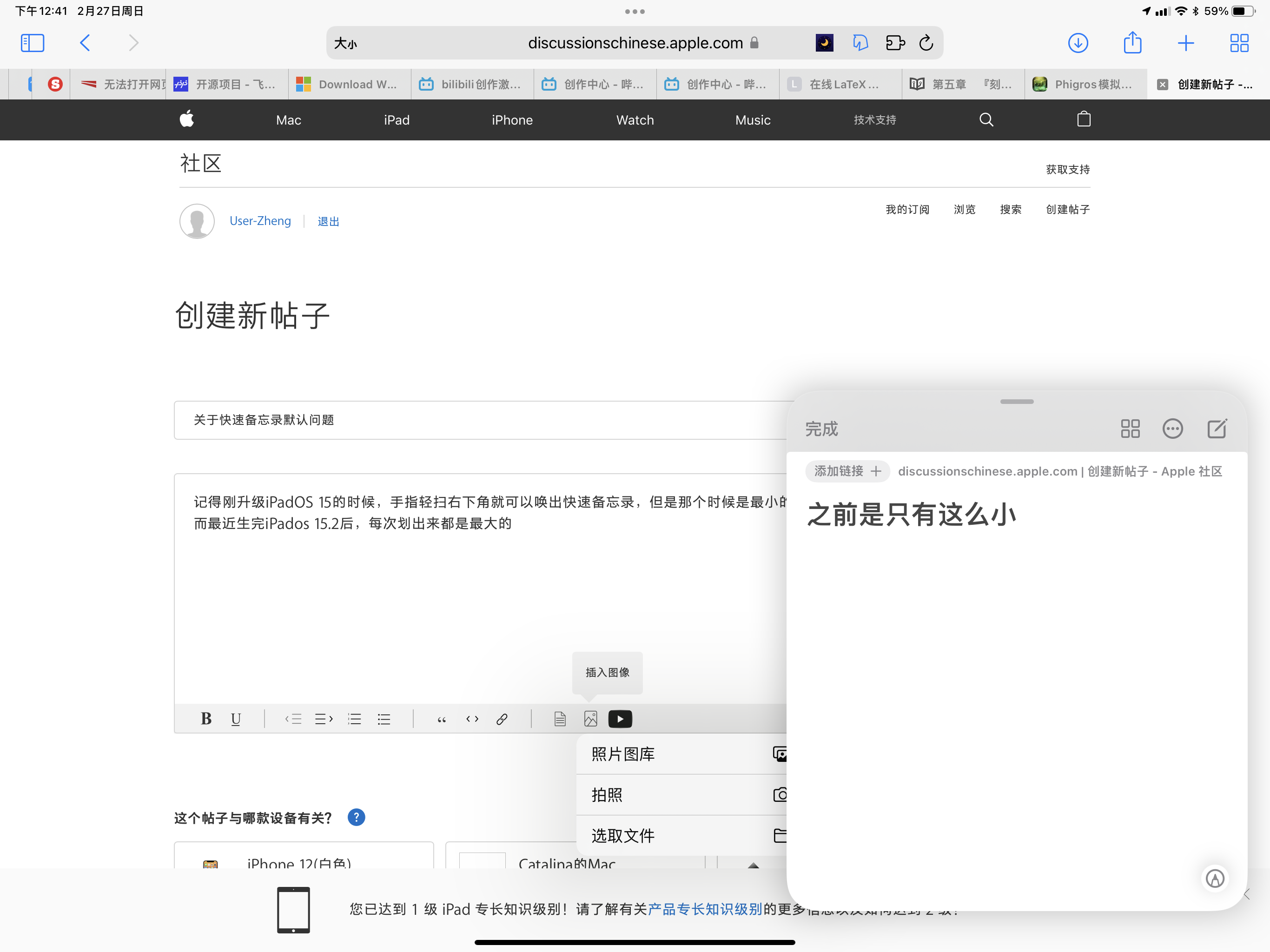Screen dimensions: 1270x952
Task: Click the insert video icon
Action: tap(620, 719)
